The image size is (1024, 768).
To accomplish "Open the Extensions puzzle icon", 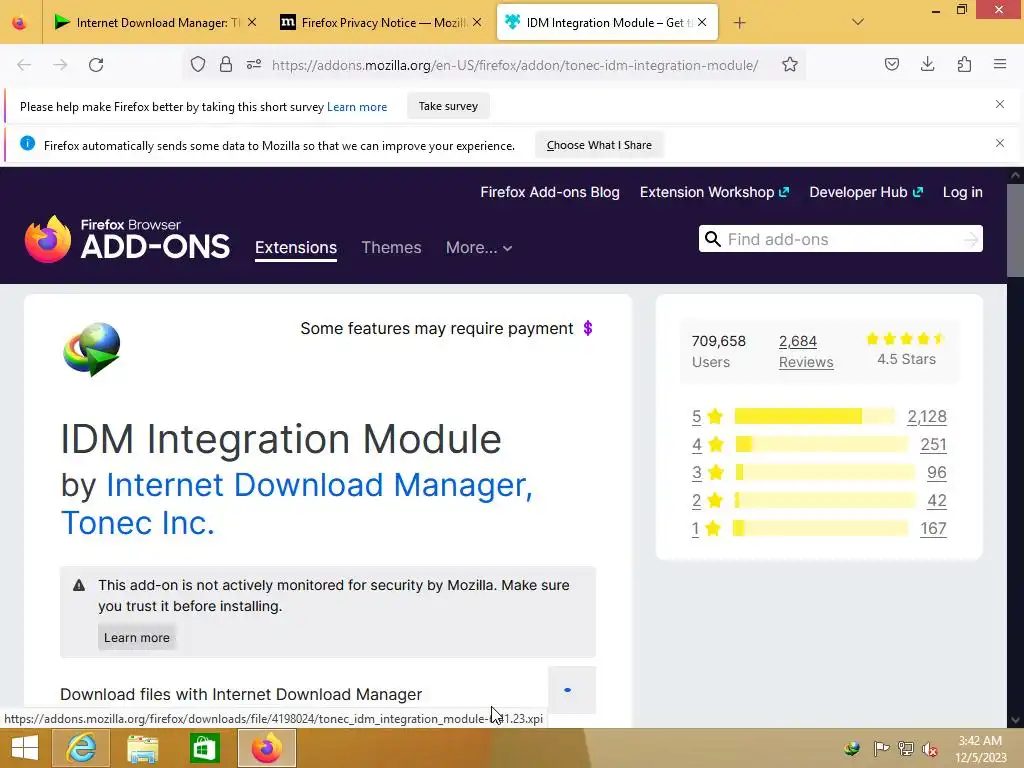I will click(x=964, y=64).
